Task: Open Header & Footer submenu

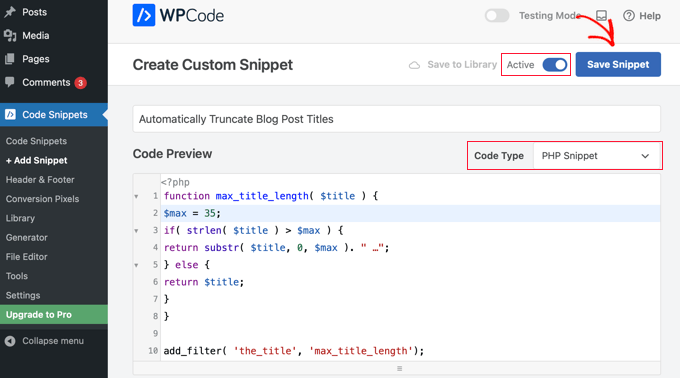Action: pyautogui.click(x=40, y=179)
